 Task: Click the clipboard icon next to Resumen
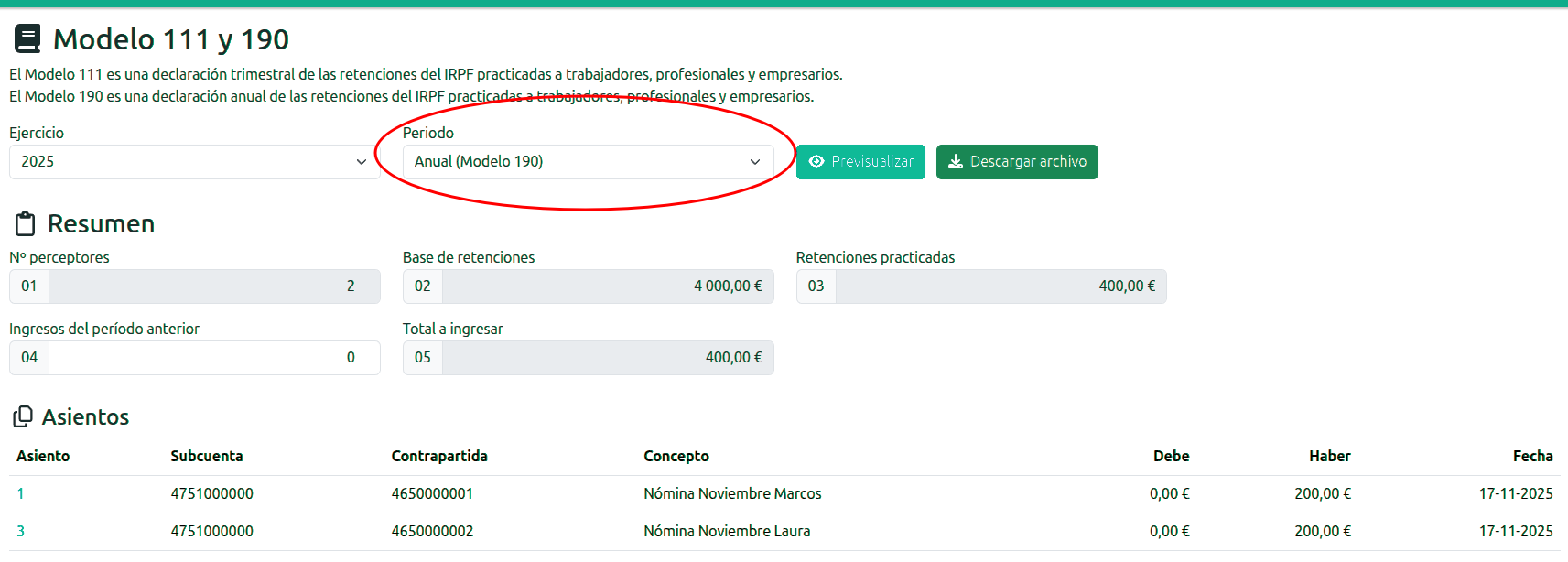click(x=26, y=223)
